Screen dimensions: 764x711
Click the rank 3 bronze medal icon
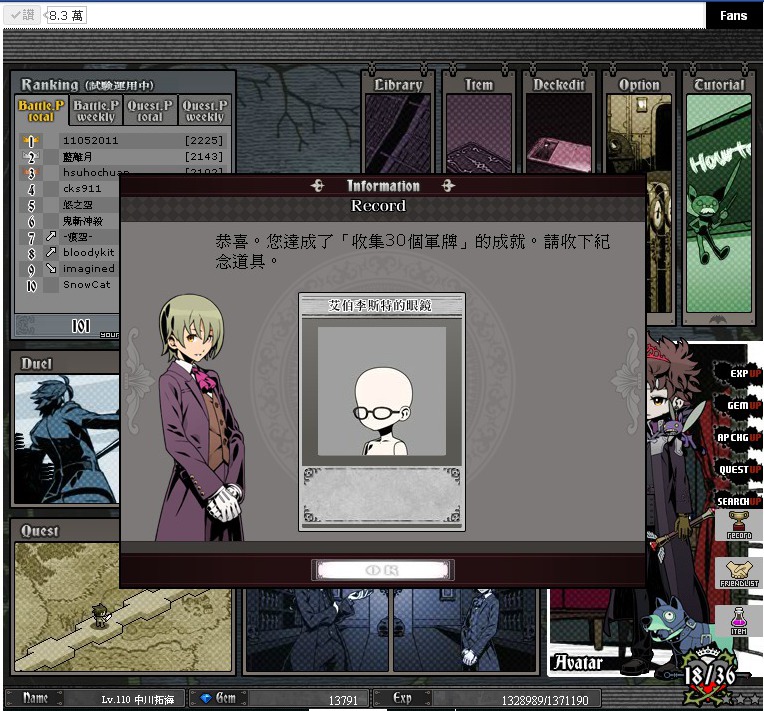(x=31, y=173)
